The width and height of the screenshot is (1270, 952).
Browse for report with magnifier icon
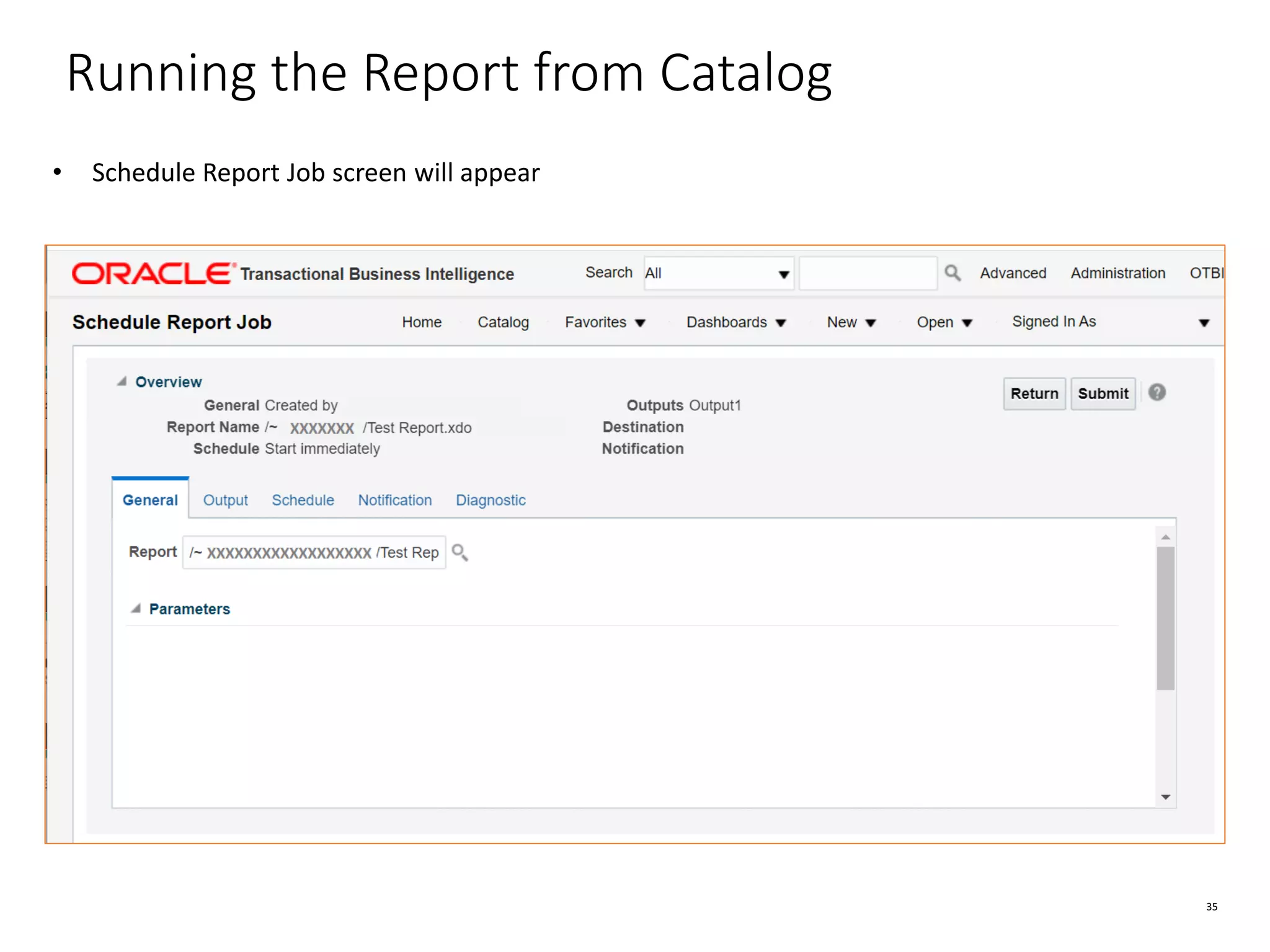(460, 552)
